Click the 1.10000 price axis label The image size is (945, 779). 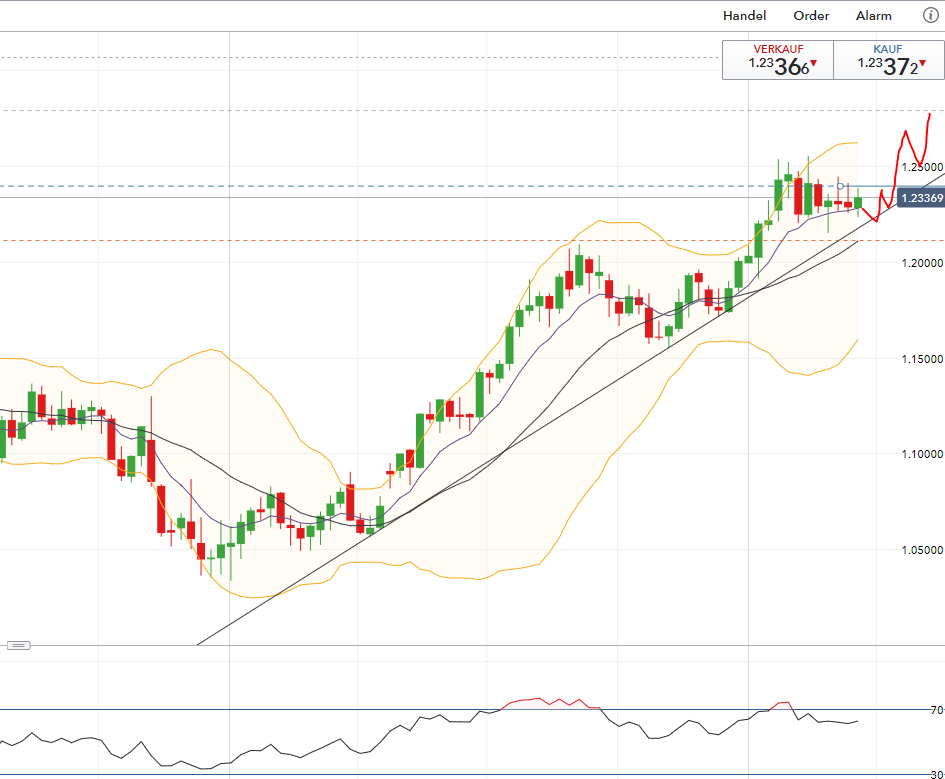pyautogui.click(x=922, y=454)
